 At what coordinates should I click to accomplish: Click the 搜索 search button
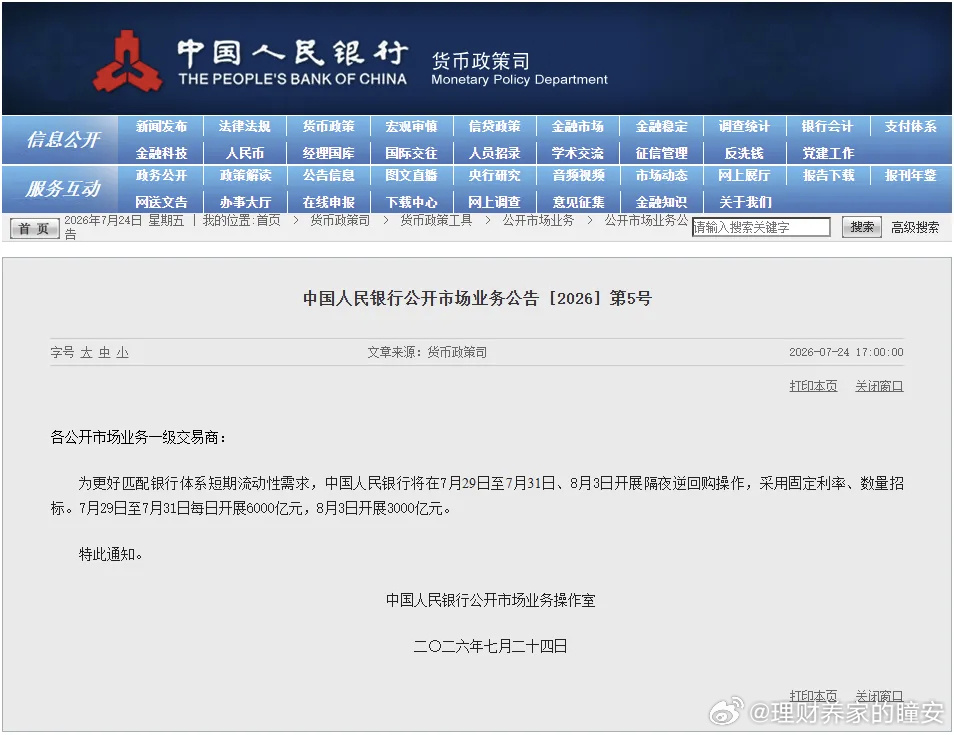pyautogui.click(x=862, y=227)
